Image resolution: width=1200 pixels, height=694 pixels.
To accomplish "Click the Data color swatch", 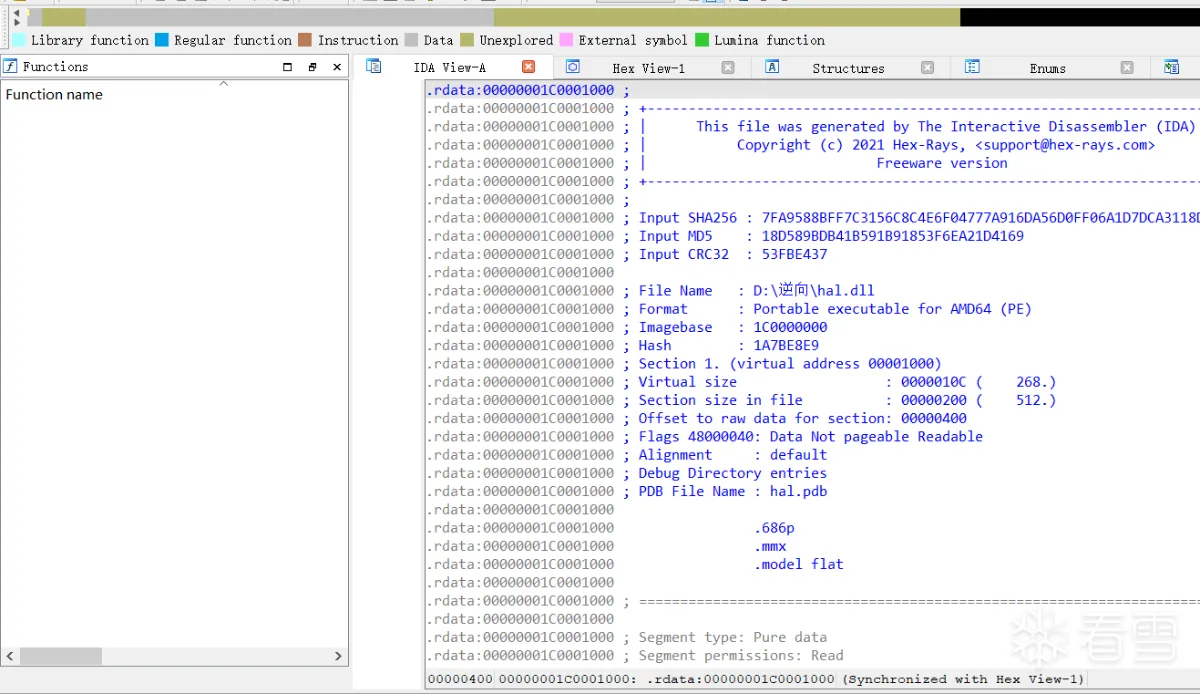I will tap(411, 40).
